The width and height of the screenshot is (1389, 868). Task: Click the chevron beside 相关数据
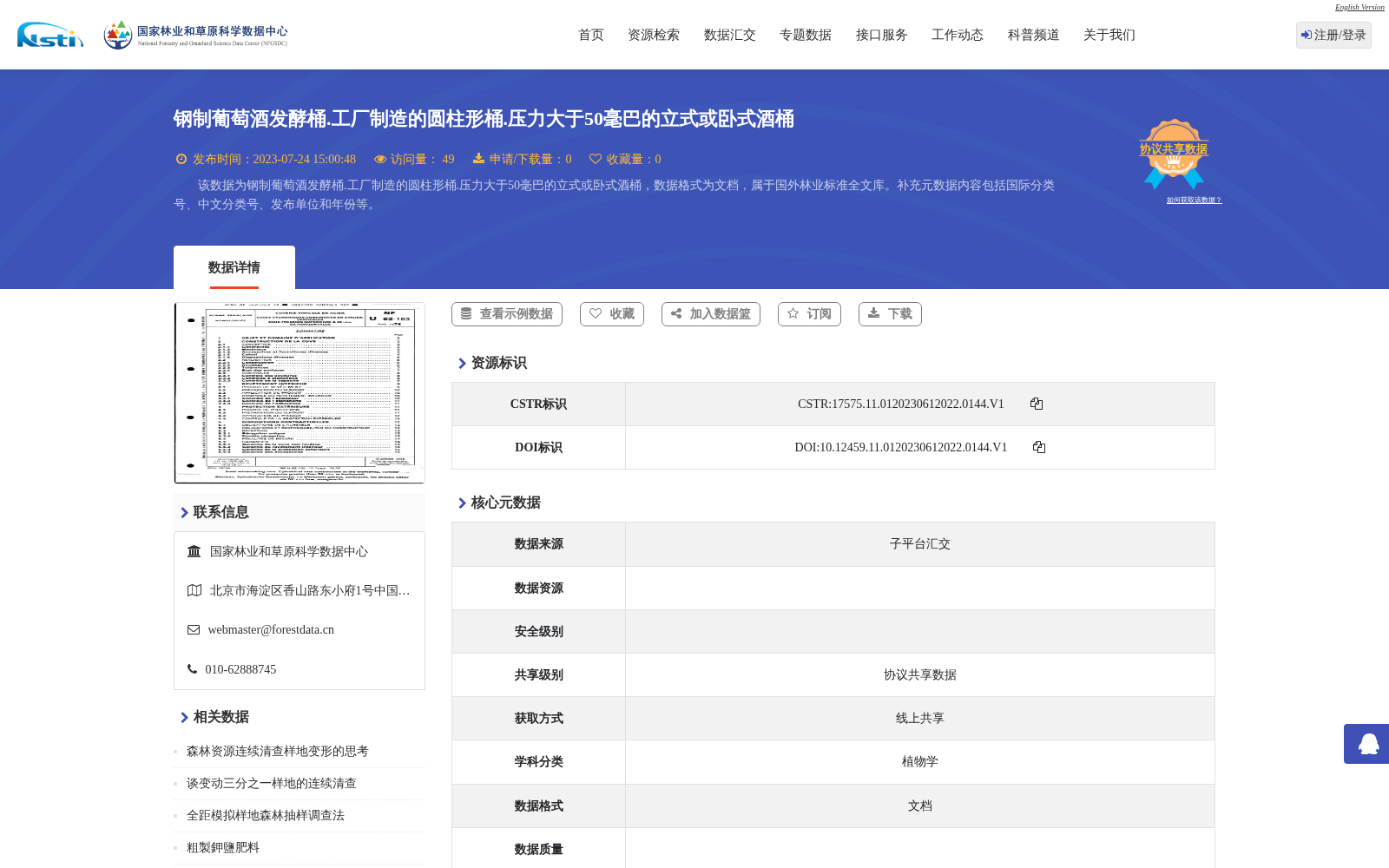pyautogui.click(x=184, y=718)
